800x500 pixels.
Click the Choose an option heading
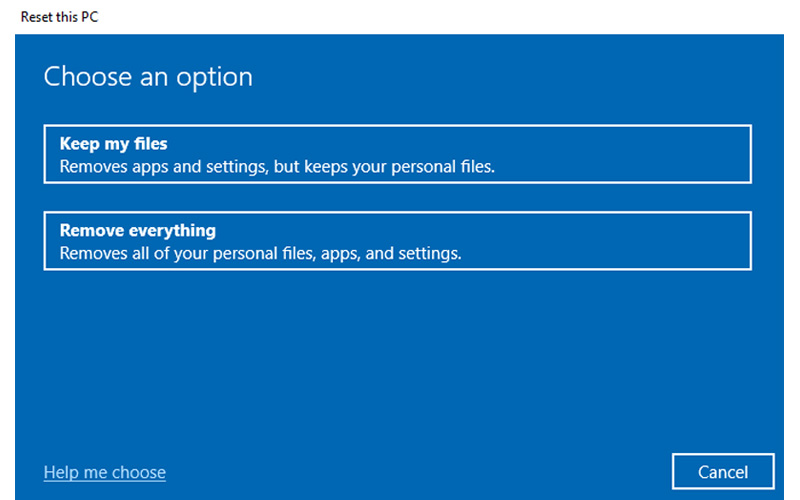(148, 77)
